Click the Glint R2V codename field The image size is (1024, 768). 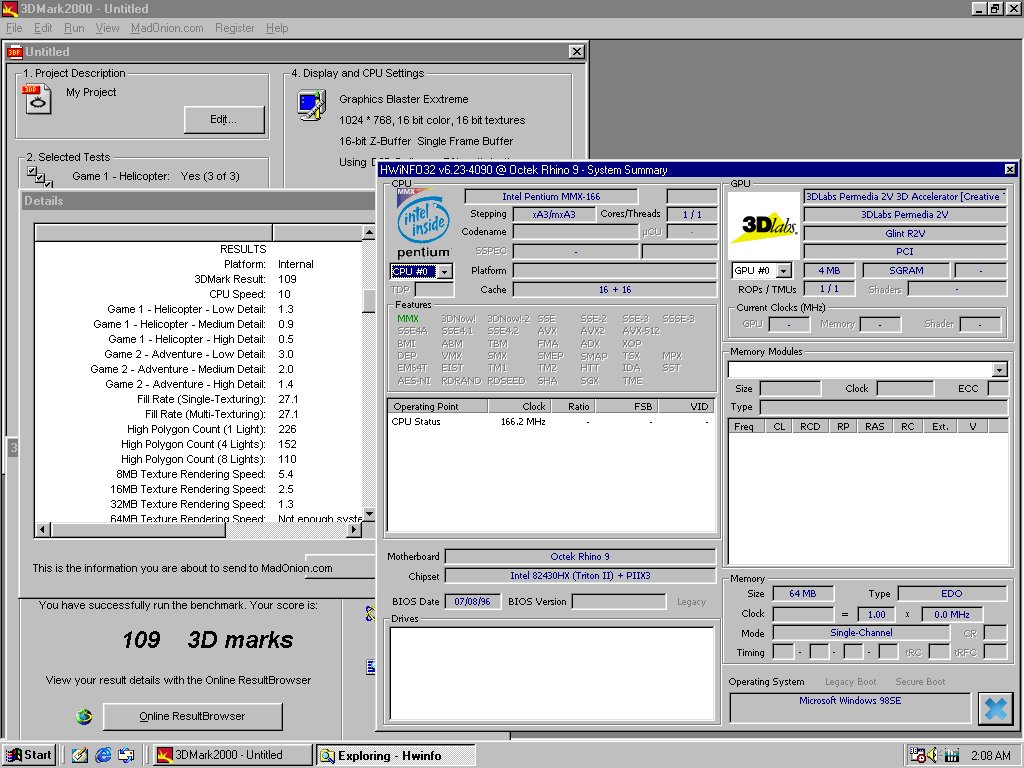[905, 234]
